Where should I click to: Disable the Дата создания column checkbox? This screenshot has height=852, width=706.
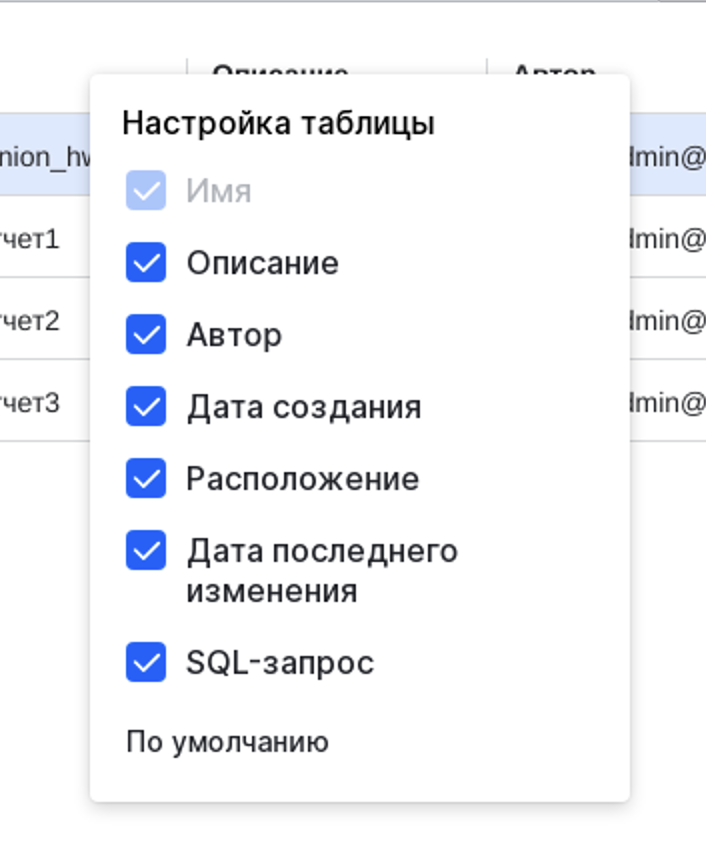(146, 407)
